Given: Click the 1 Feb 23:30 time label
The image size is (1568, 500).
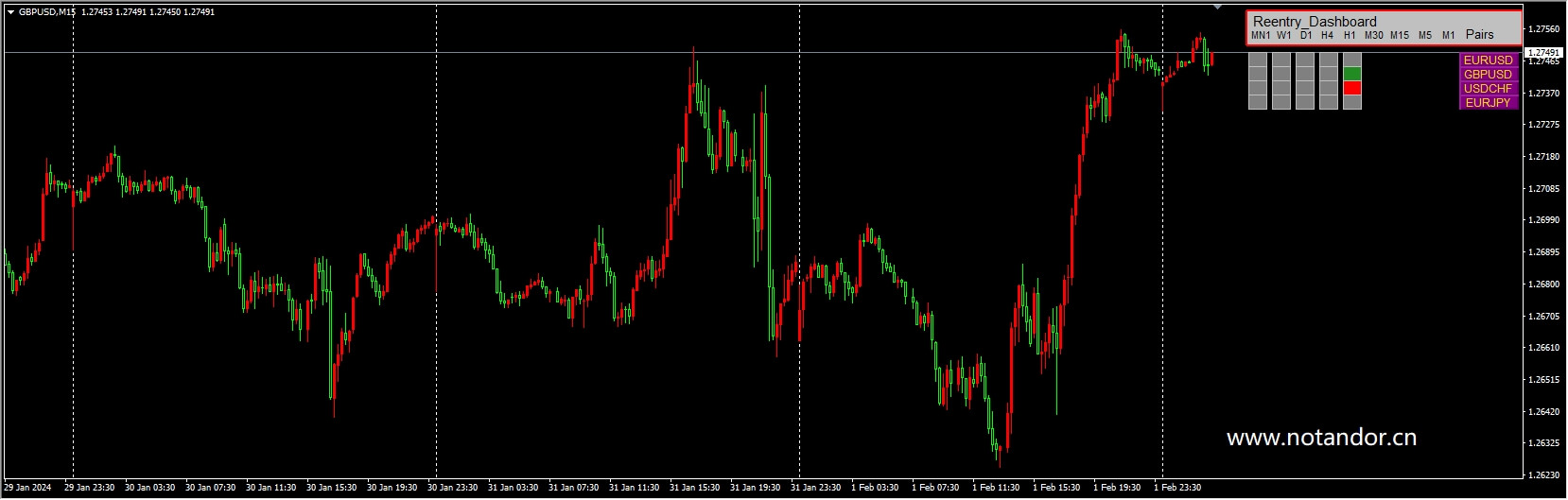Looking at the screenshot, I should coord(1177,489).
